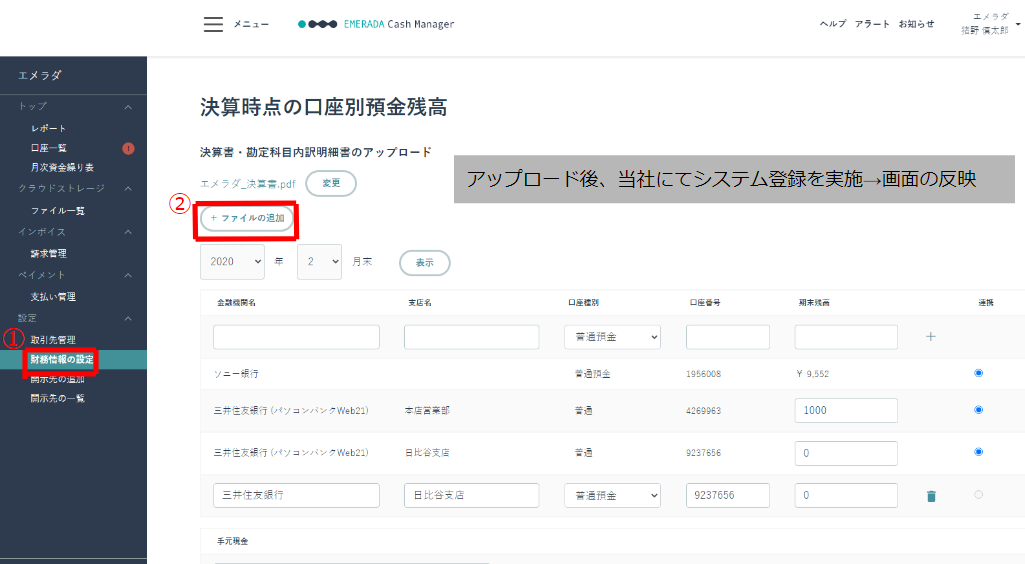Open account type dropdown in 三井住友銀行 editable row

click(x=613, y=495)
